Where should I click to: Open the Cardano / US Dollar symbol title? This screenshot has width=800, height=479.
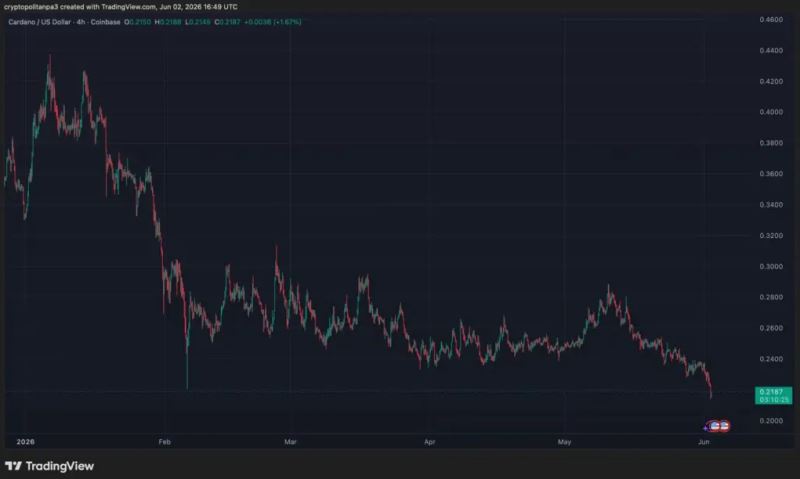[39, 22]
